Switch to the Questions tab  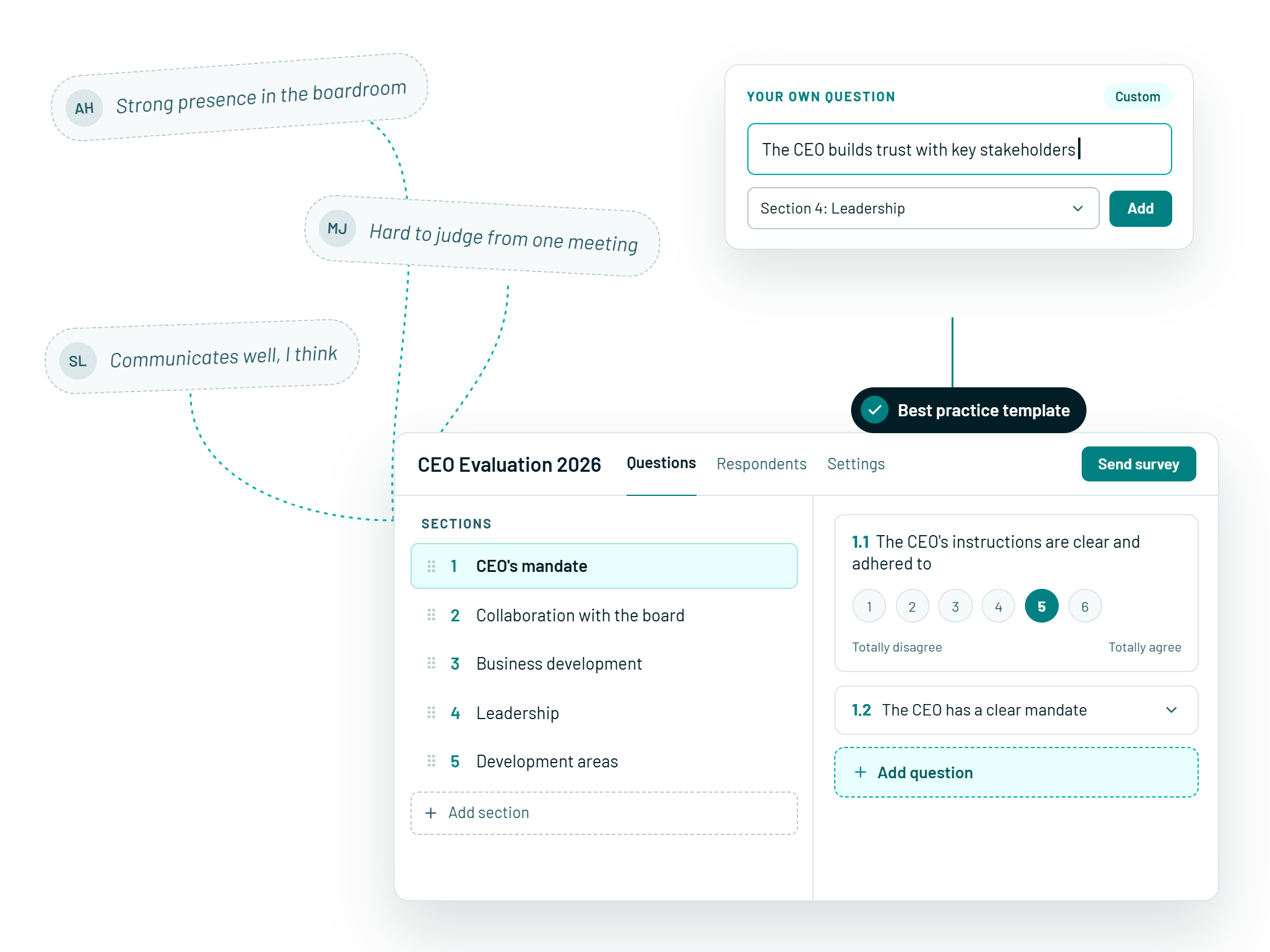[x=661, y=463]
